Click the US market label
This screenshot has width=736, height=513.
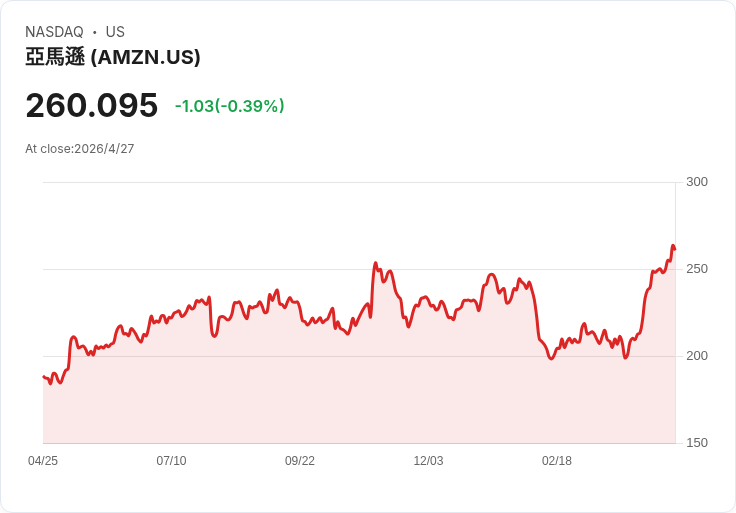pyautogui.click(x=115, y=32)
